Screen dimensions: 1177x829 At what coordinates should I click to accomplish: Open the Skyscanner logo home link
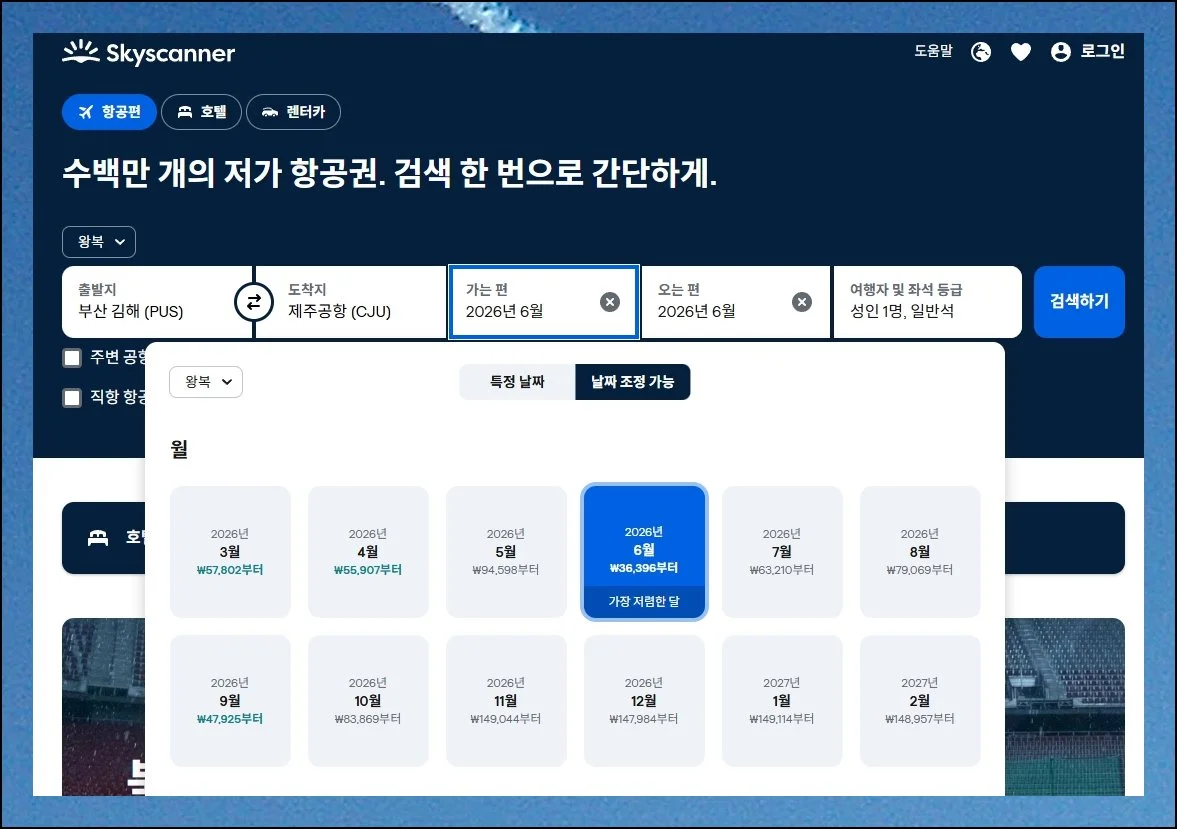click(x=148, y=53)
